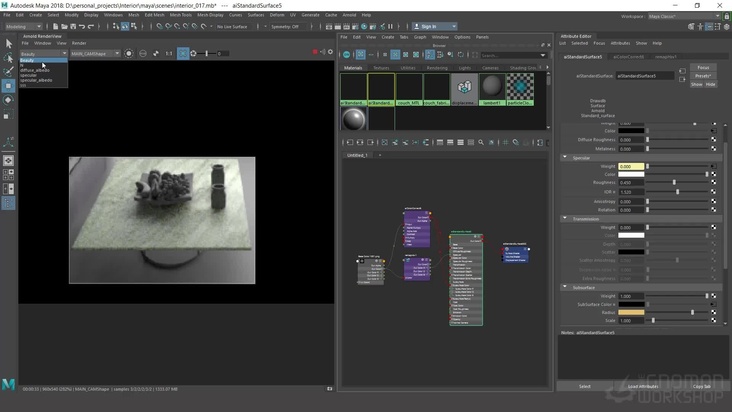
Task: Click the input connections icon in graph toolbar
Action: 350,142
